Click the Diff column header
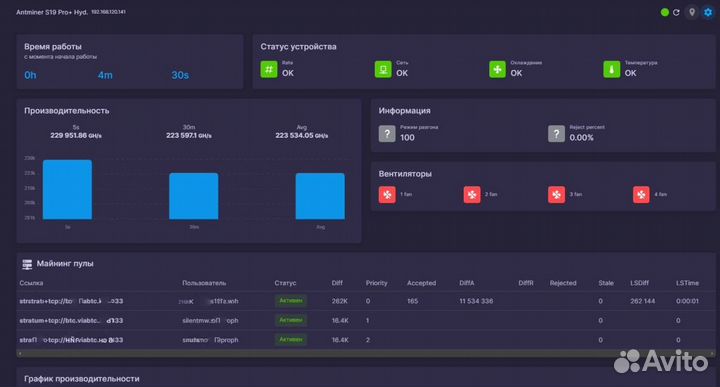 click(337, 283)
